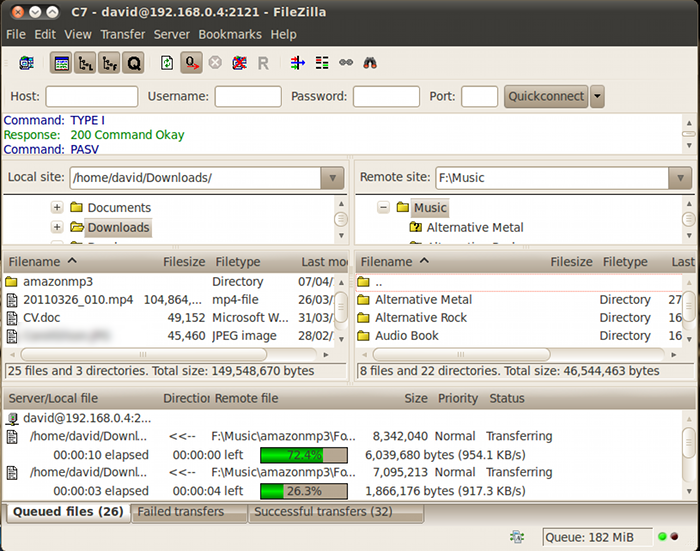Select Alternative Rock remote directory row
700x551 pixels.
point(519,317)
